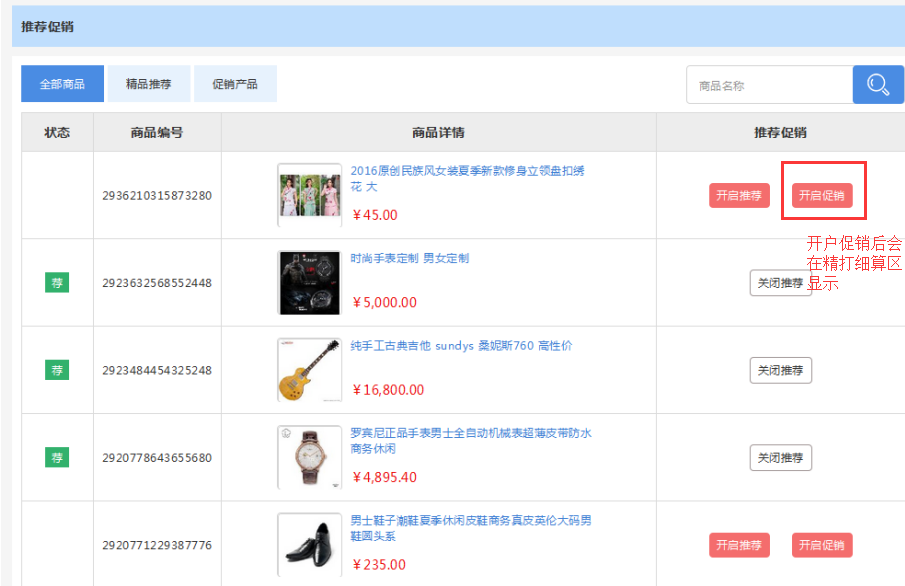Click the black watch product thumbnail
The image size is (905, 586).
click(x=310, y=283)
